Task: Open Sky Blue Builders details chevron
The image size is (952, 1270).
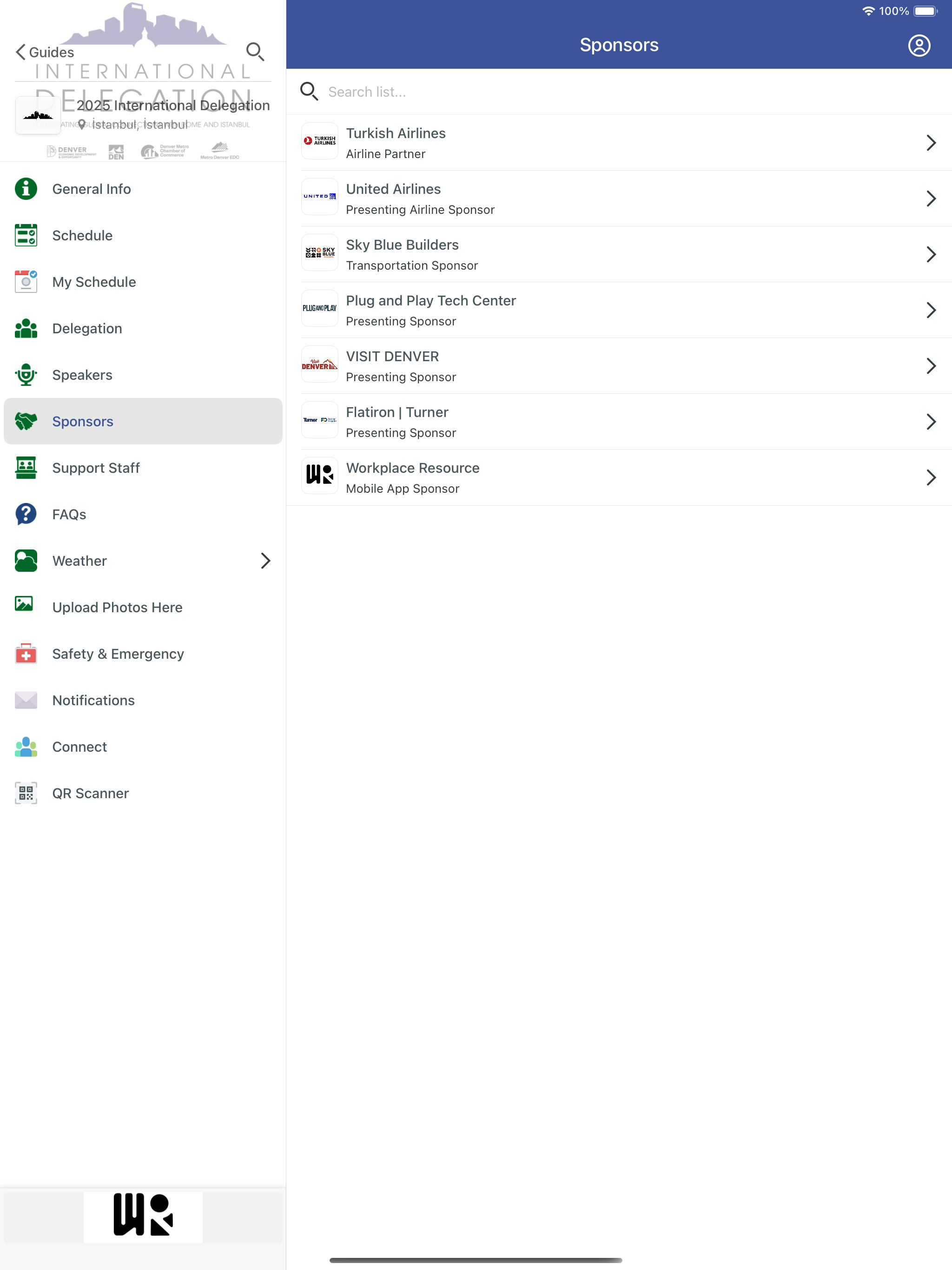Action: tap(931, 254)
